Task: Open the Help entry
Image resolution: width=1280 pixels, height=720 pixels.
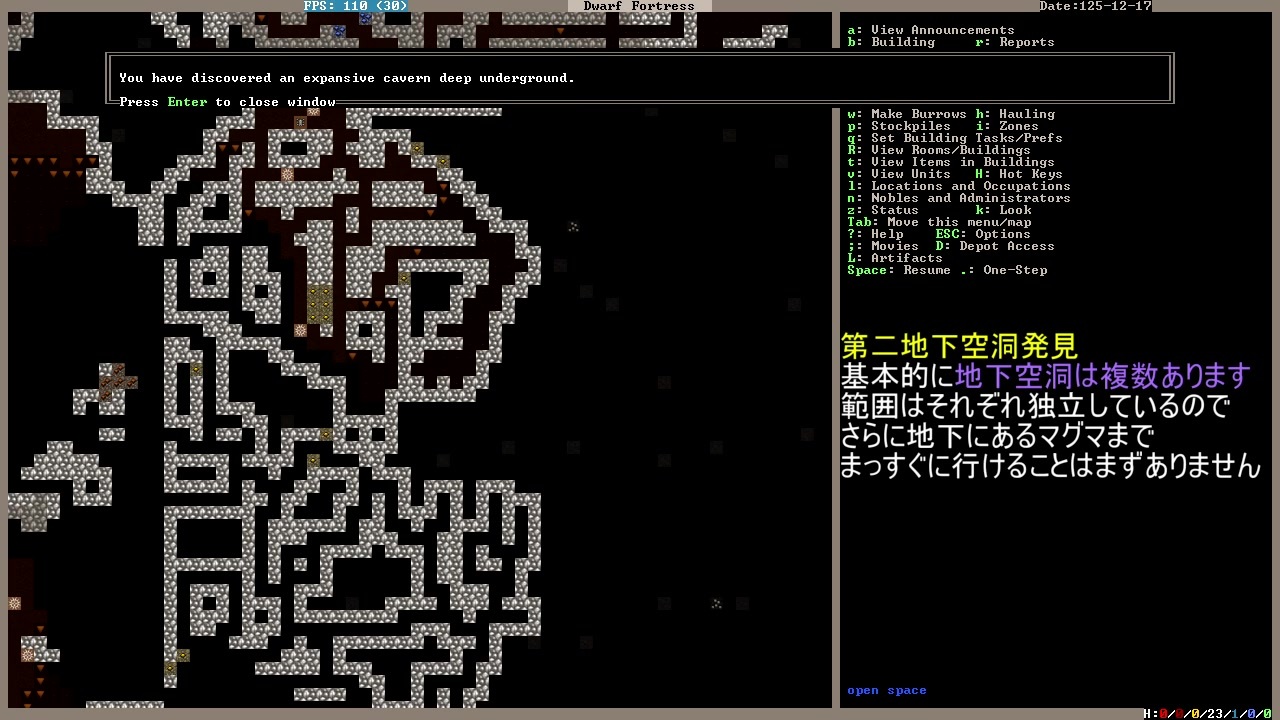Action: 875,234
